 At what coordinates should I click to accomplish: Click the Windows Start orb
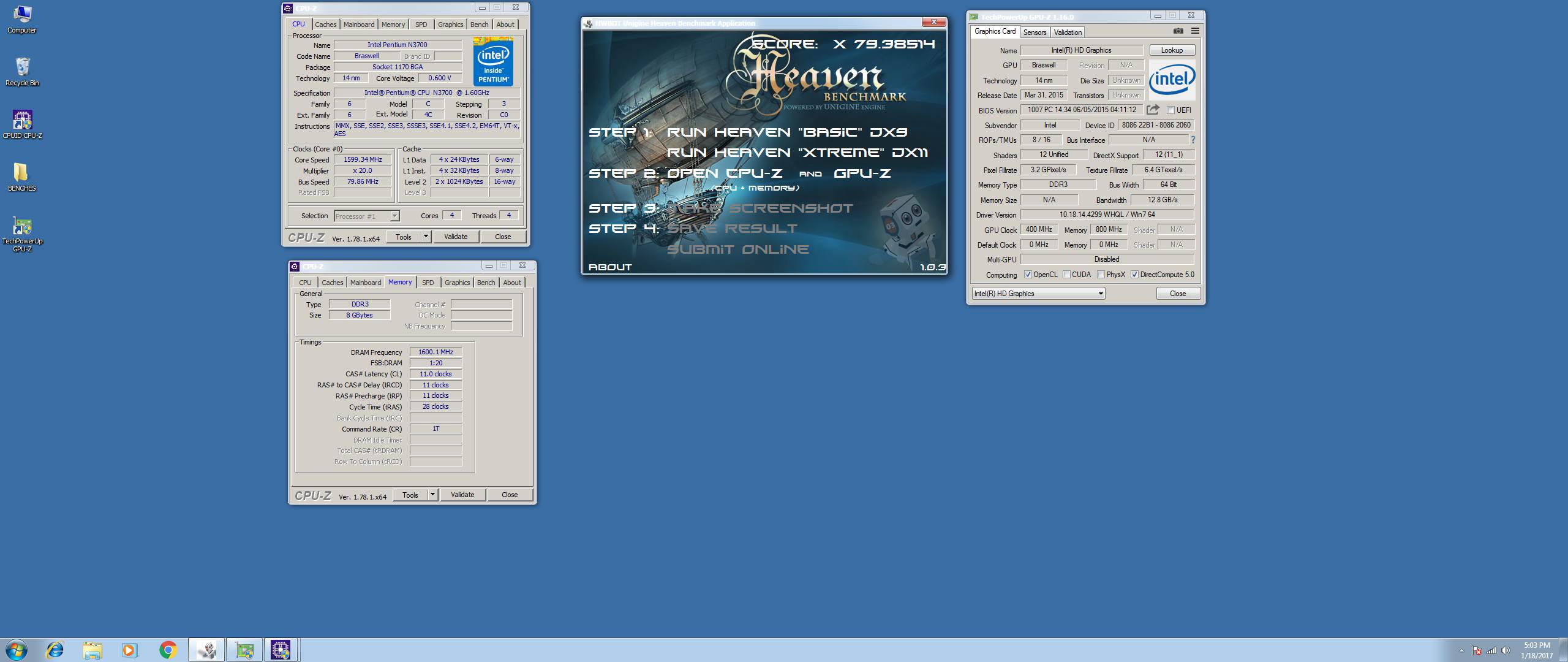click(16, 650)
